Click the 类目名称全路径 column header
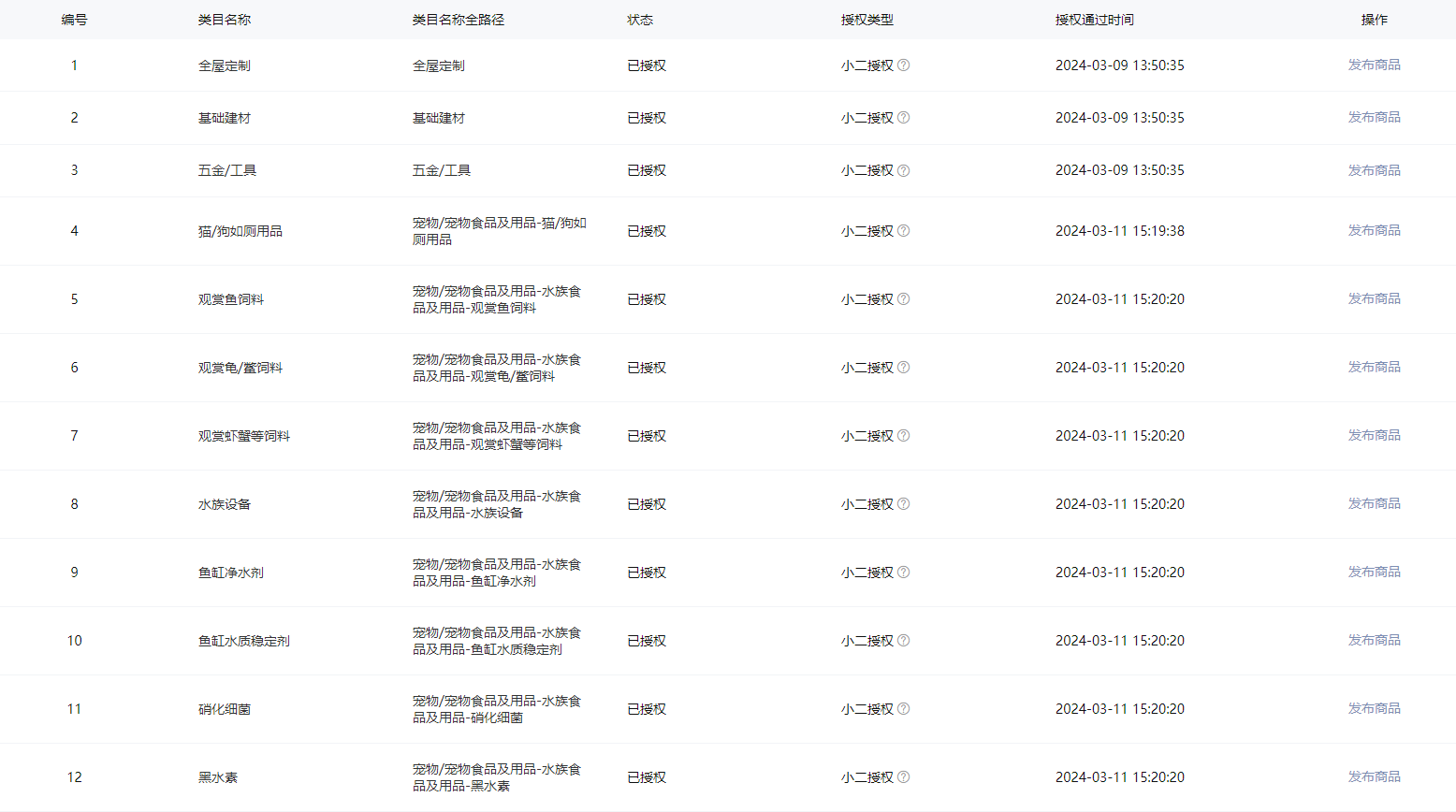 click(458, 20)
